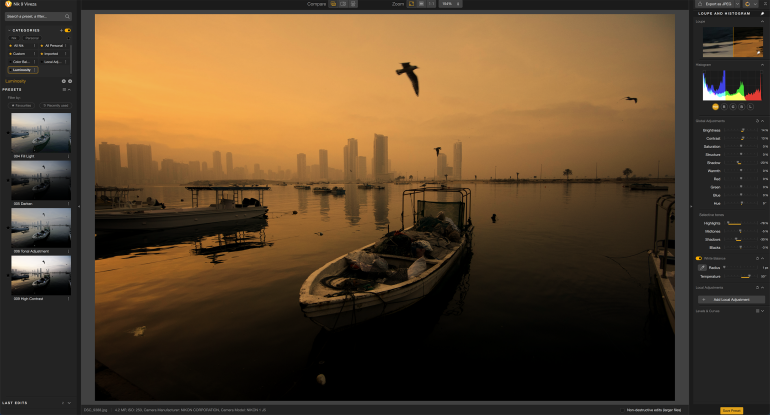Select the L histogram channel button
The height and width of the screenshot is (415, 770).
coord(750,107)
